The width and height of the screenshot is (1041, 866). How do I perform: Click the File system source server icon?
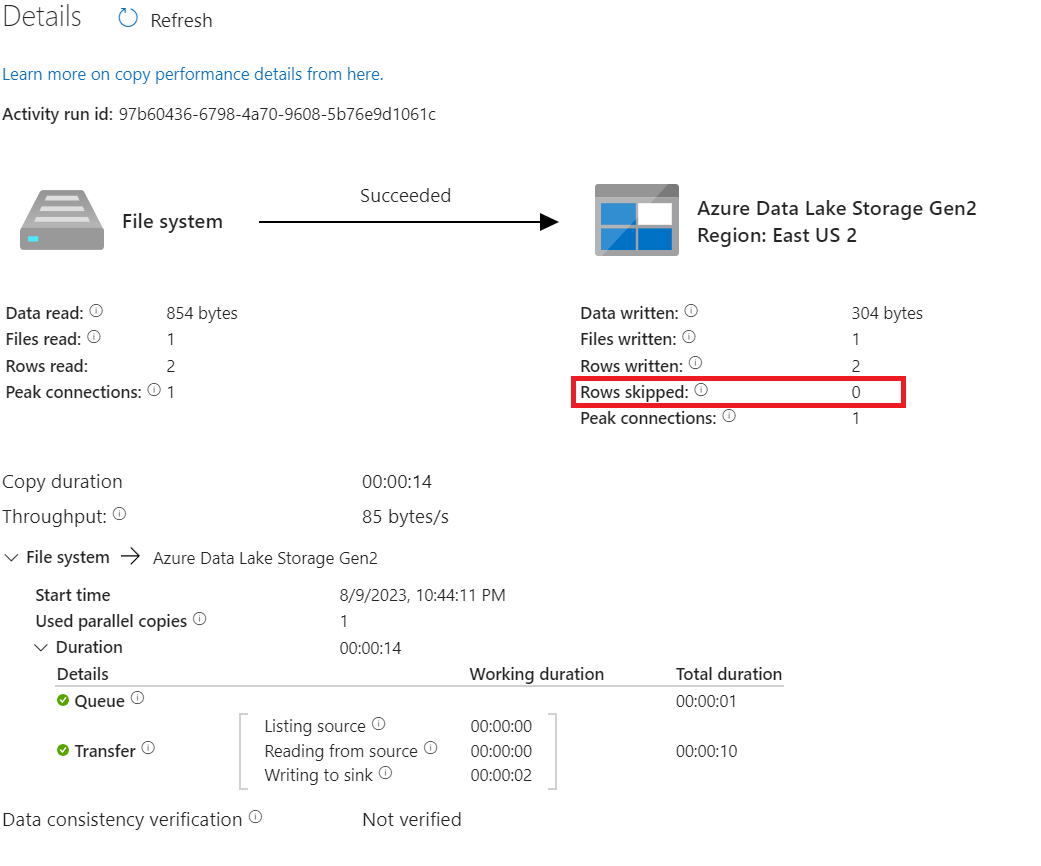pyautogui.click(x=62, y=220)
